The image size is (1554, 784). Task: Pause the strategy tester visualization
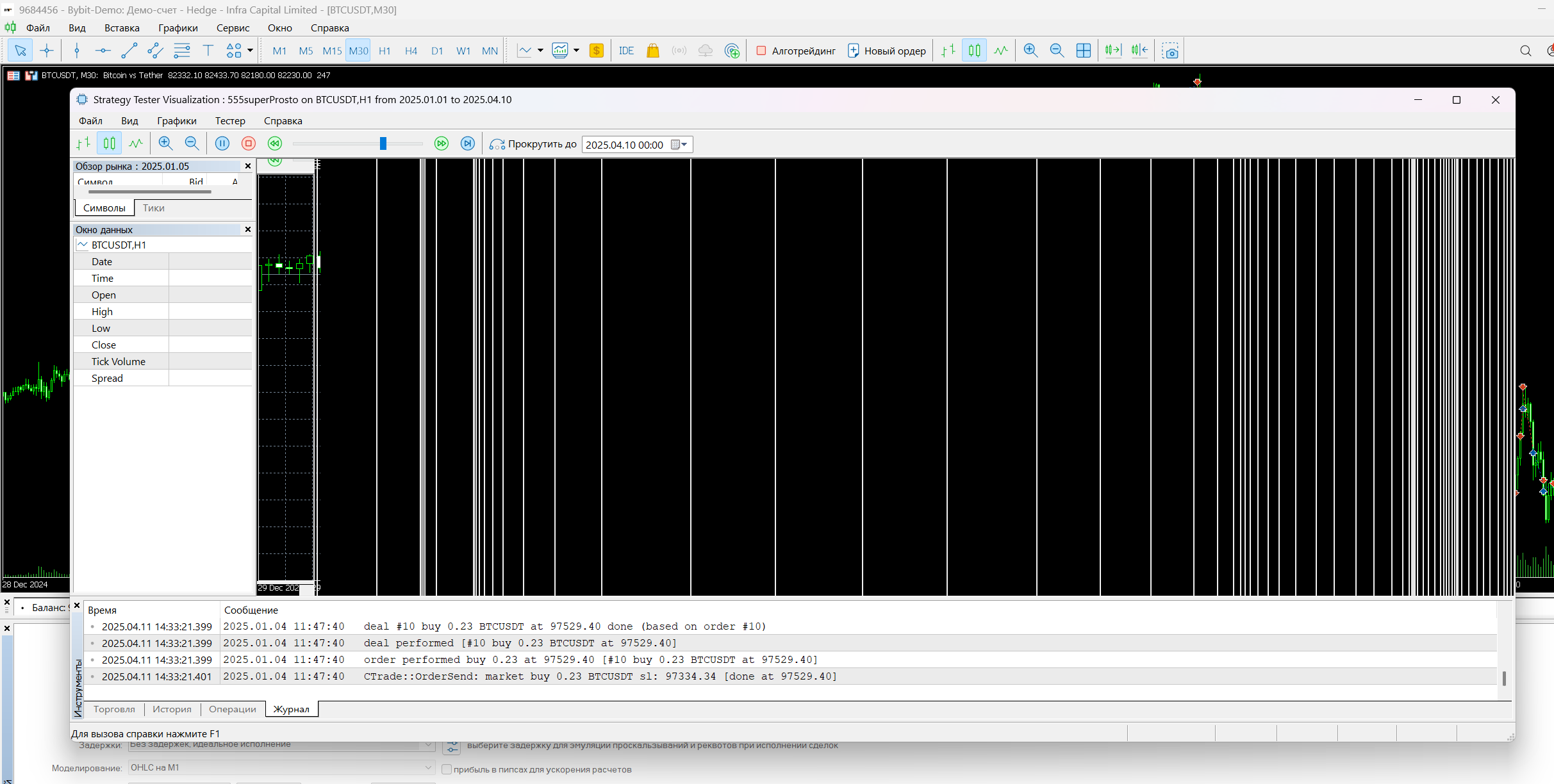pos(222,144)
